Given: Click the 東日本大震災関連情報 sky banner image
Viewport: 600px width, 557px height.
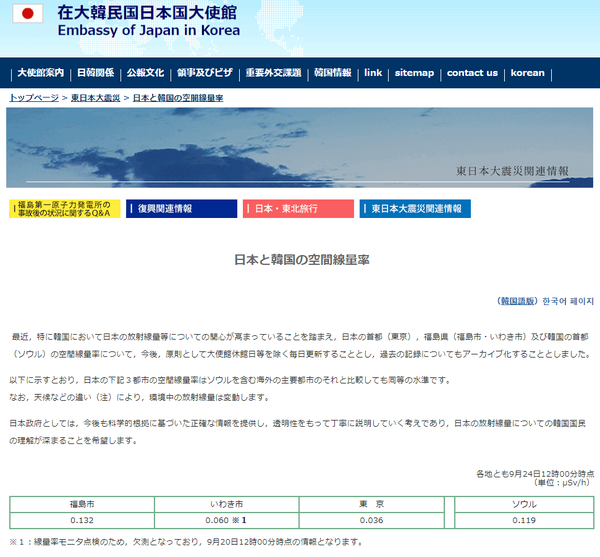Looking at the screenshot, I should [300, 148].
